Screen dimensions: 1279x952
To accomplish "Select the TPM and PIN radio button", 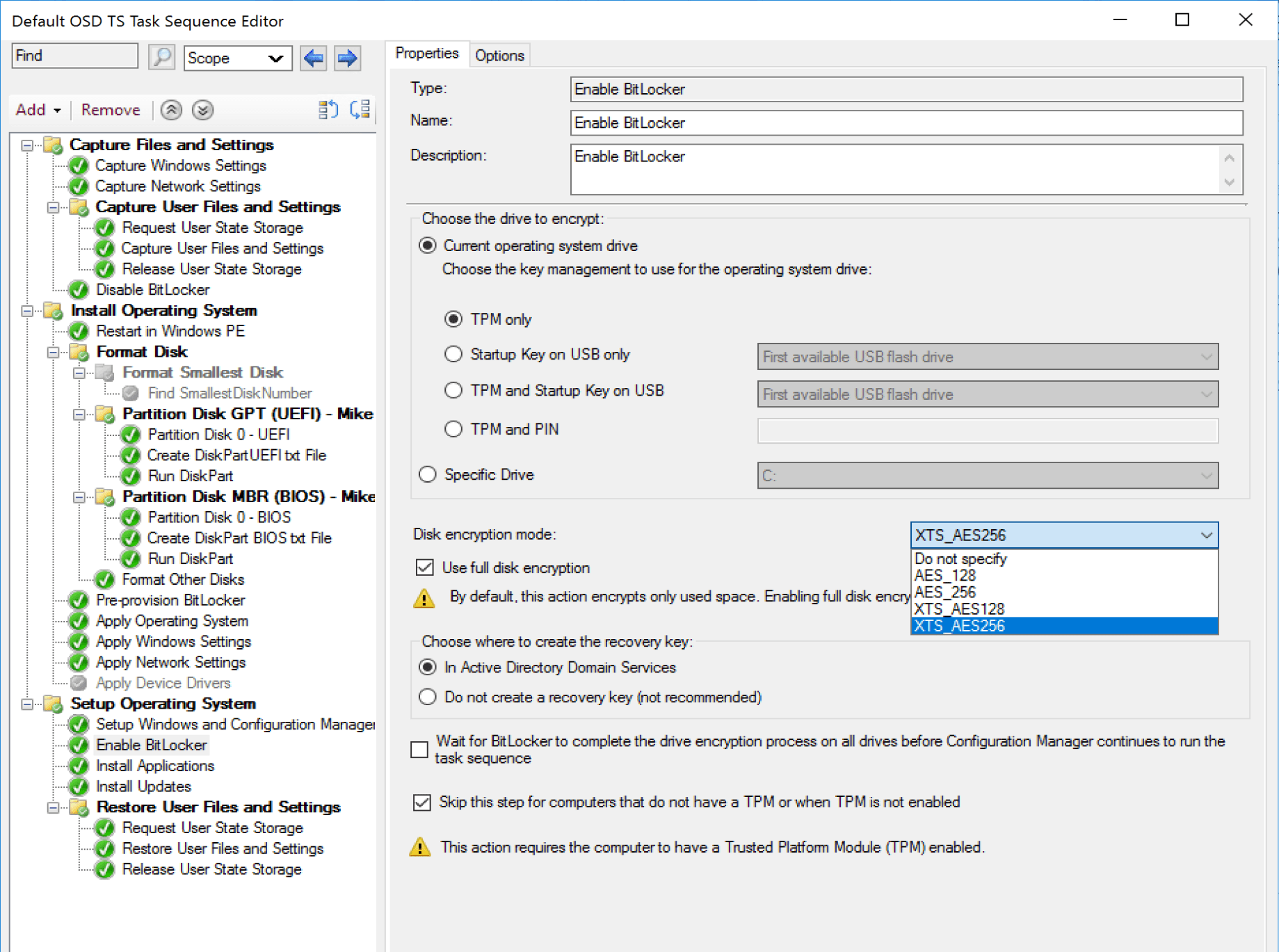I will click(x=453, y=429).
